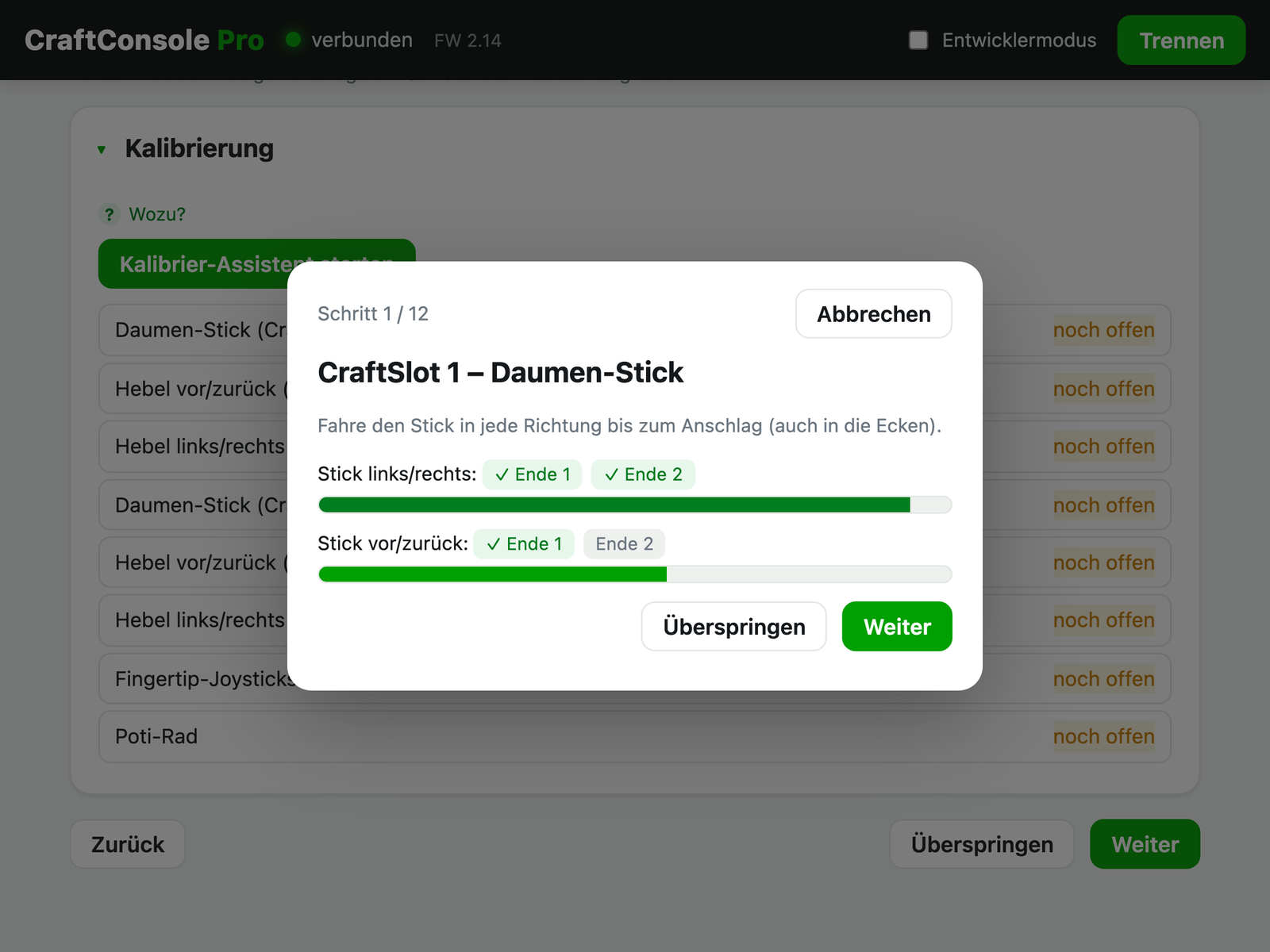
Task: Click Ende 2 chip for links/rechts
Action: click(643, 474)
